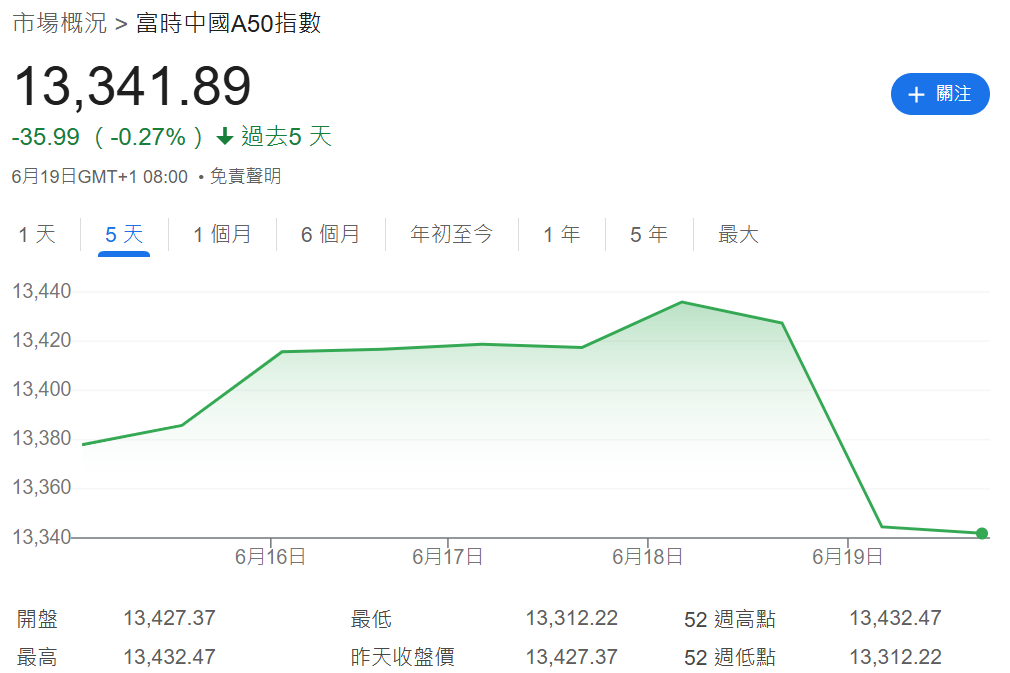Click the 6月16日 x-axis label
The height and width of the screenshot is (673, 1010).
[270, 556]
